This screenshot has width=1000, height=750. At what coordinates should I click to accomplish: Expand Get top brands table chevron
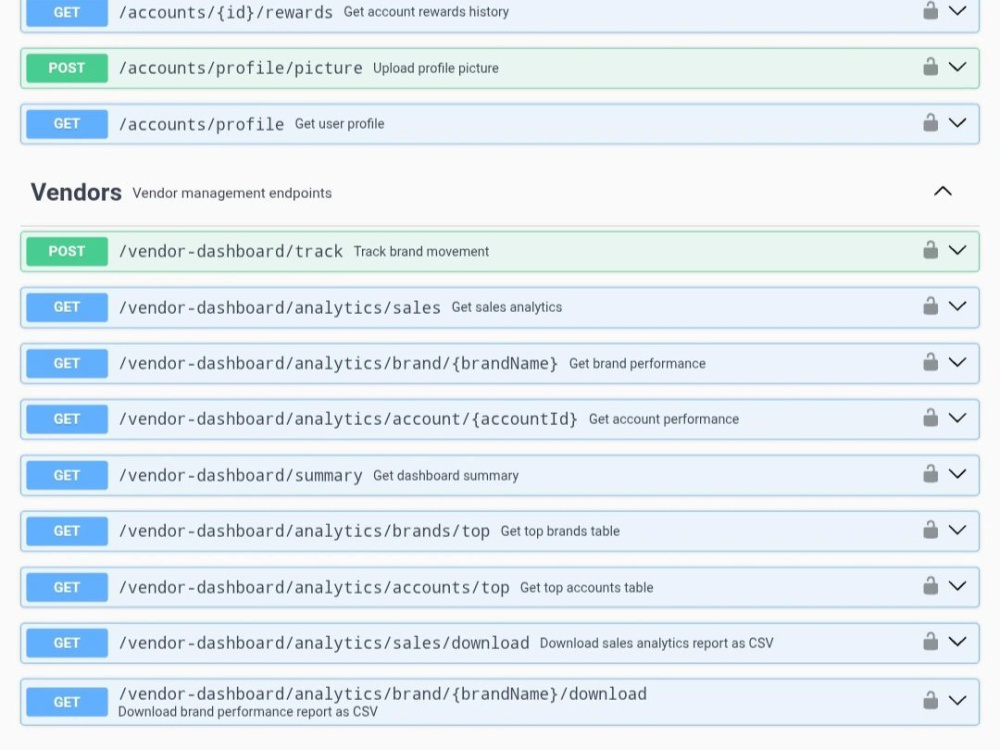click(958, 530)
